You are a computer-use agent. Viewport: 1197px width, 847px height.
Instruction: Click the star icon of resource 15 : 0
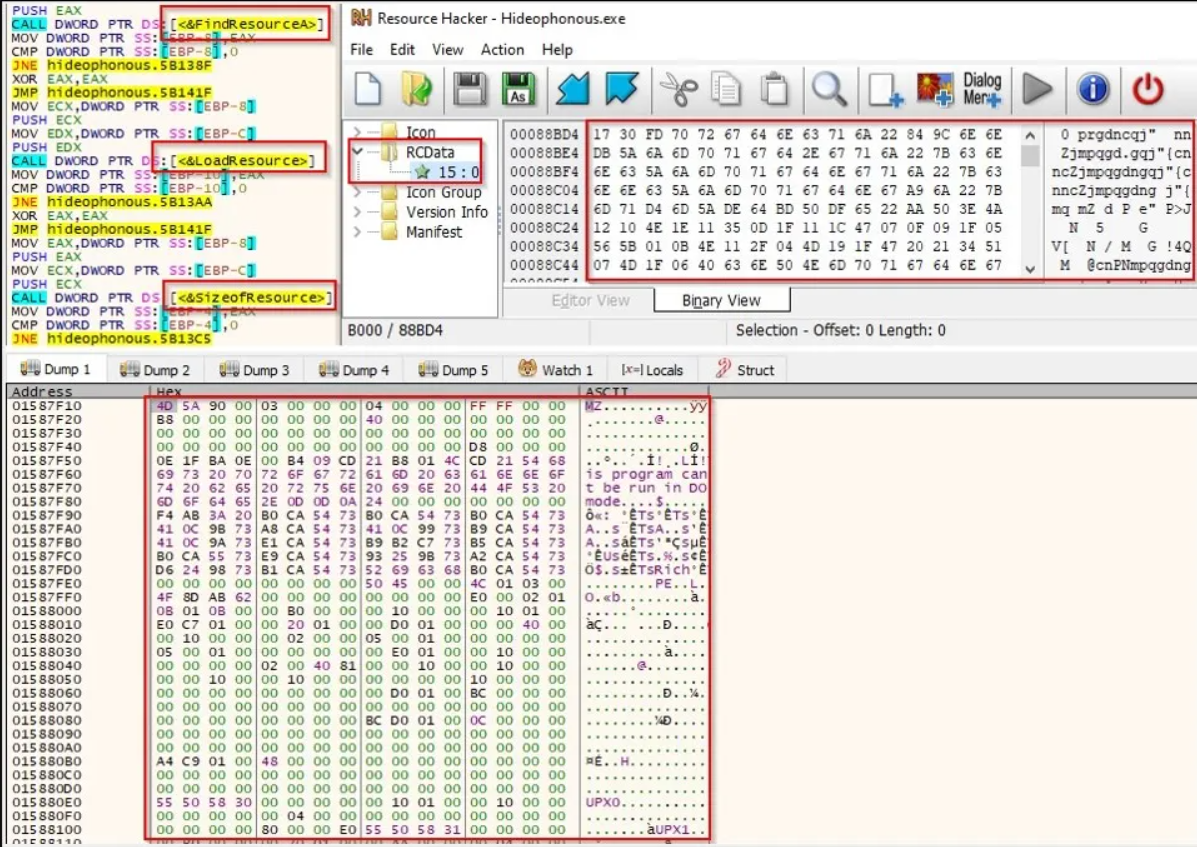point(422,172)
